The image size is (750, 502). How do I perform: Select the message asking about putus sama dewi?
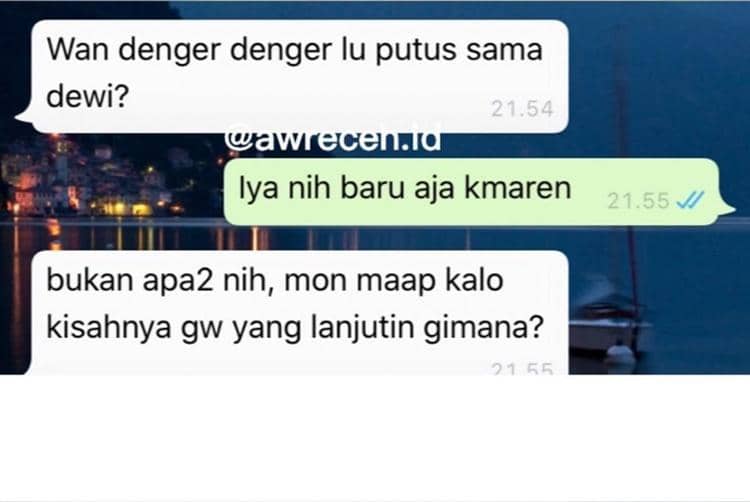point(299,76)
